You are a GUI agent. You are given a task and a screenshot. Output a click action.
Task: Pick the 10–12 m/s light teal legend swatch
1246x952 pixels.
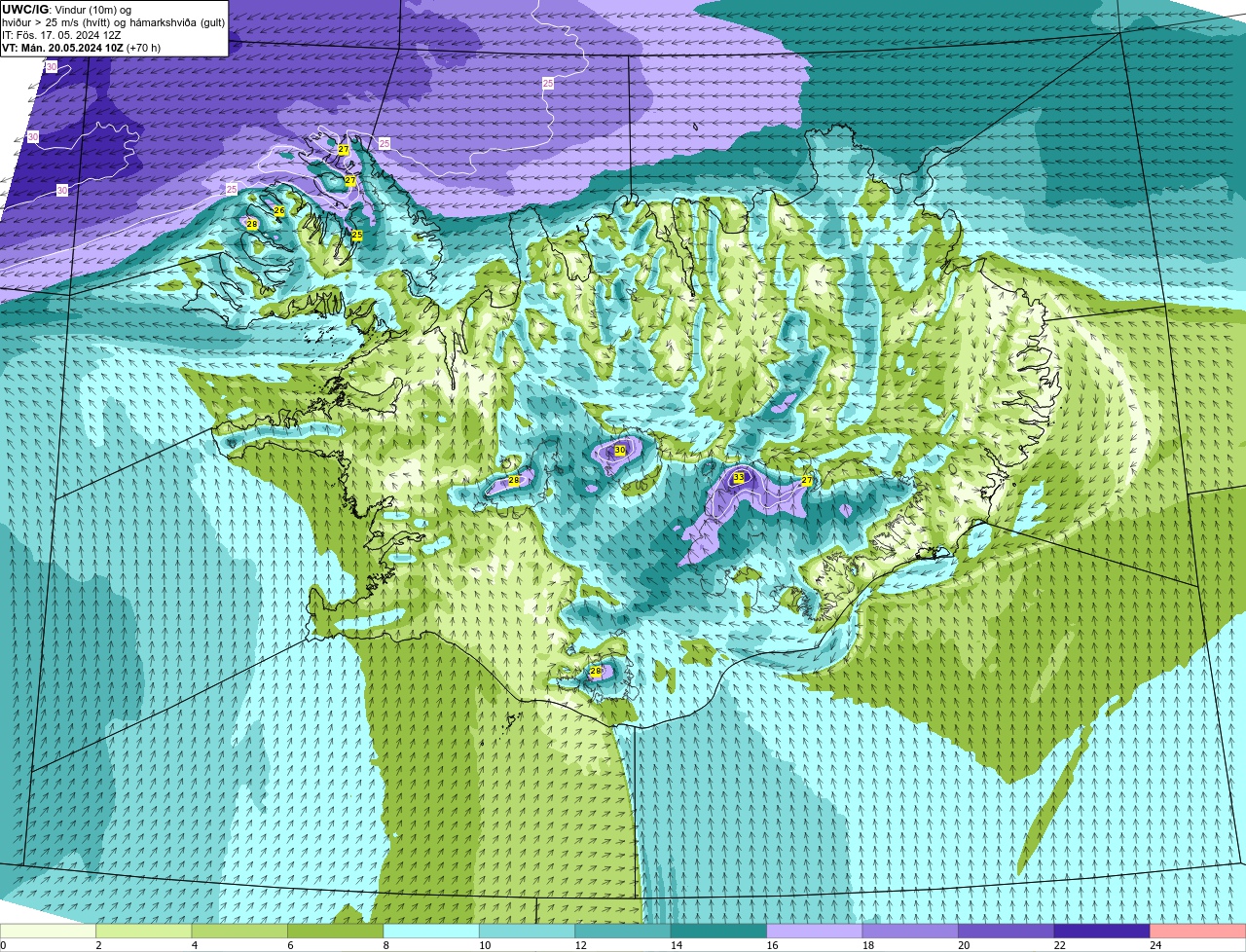528,931
